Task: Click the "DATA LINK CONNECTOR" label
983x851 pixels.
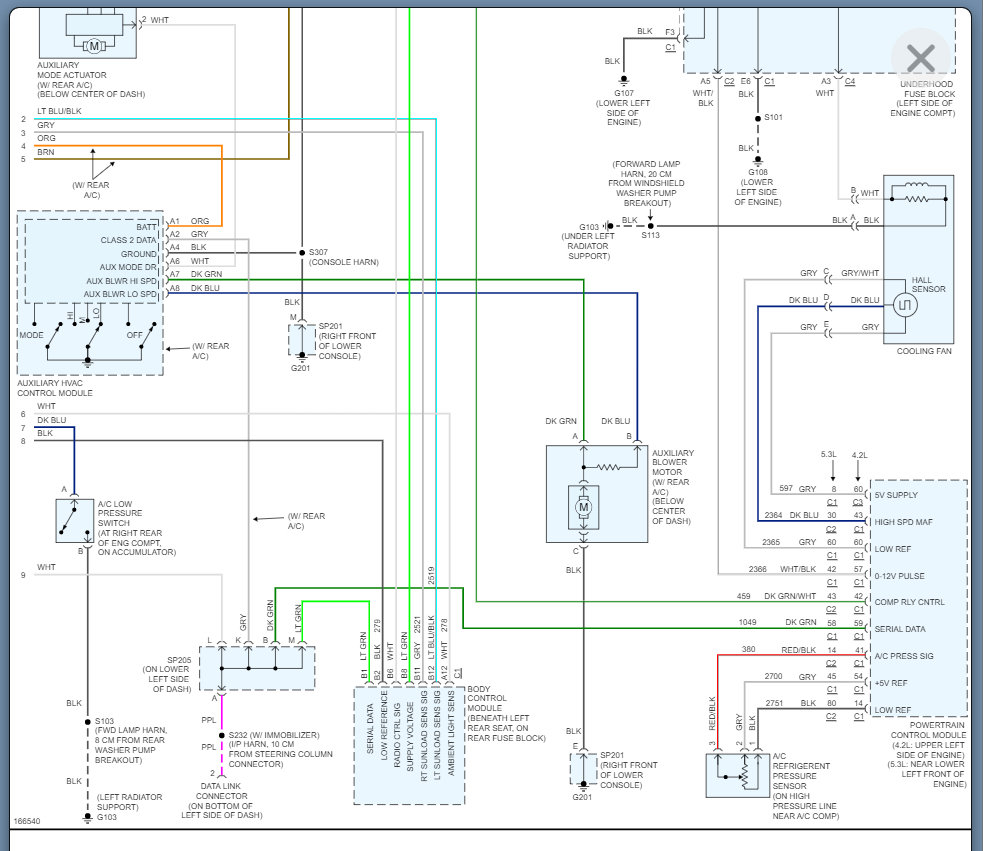Action: 221,791
